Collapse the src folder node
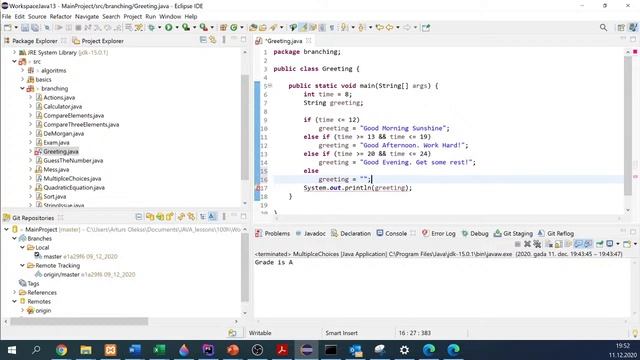The height and width of the screenshot is (360, 640). (x=14, y=61)
